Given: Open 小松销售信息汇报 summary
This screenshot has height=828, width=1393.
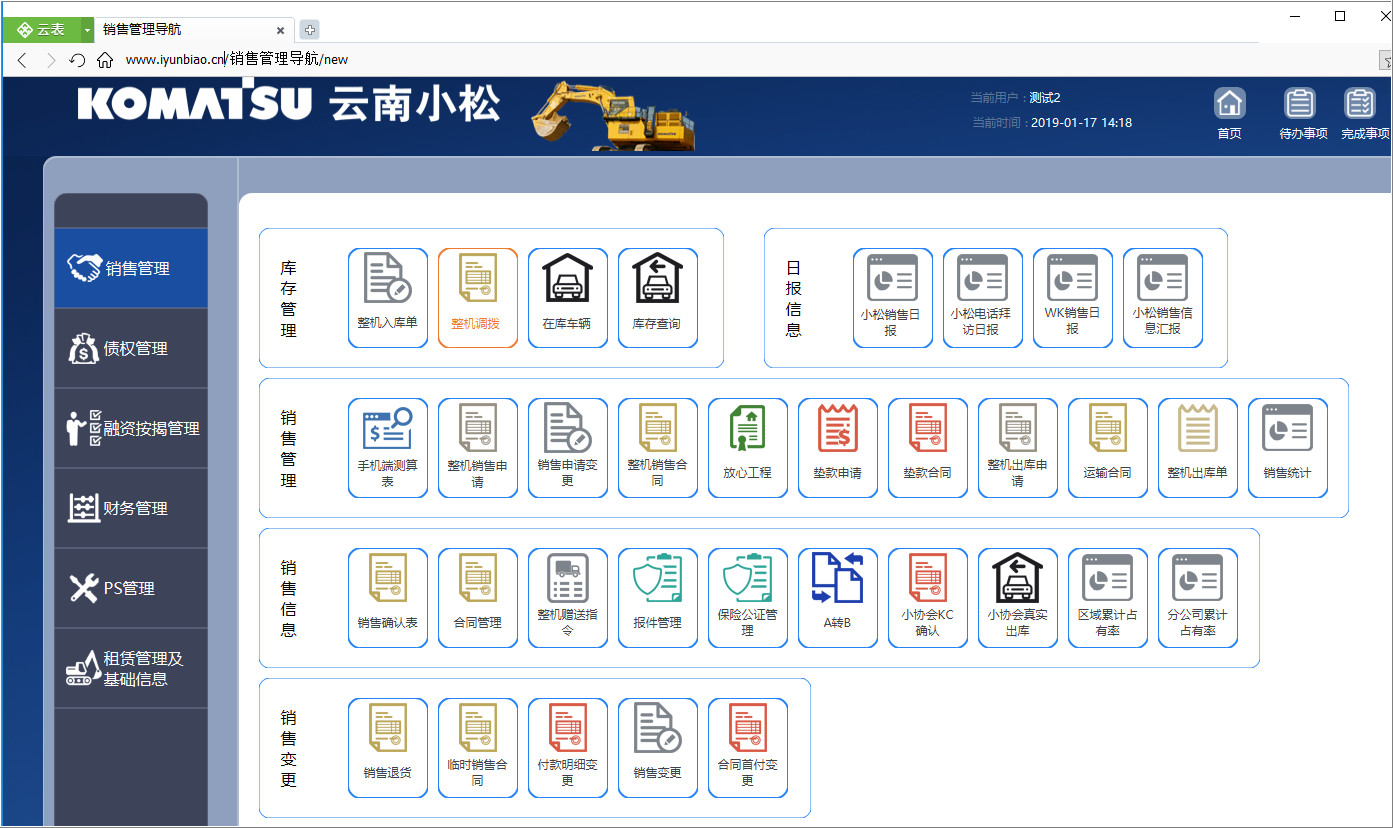Looking at the screenshot, I should click(x=1163, y=298).
